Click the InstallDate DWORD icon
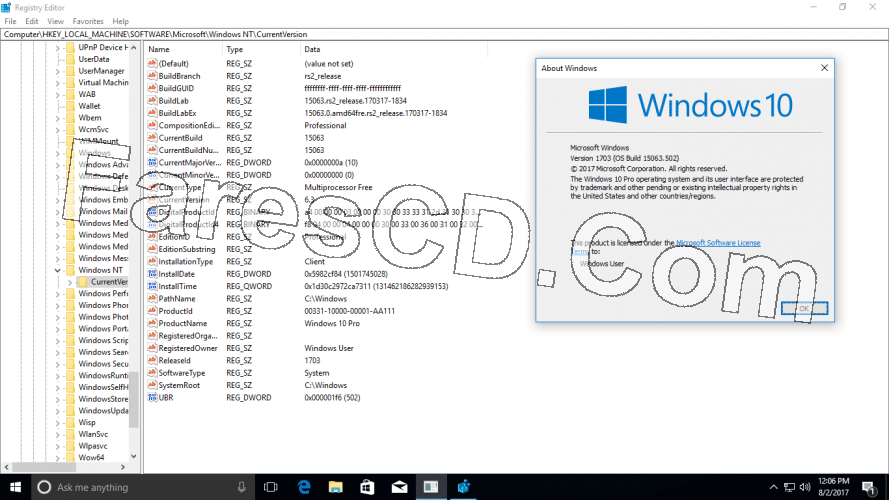This screenshot has width=889, height=500. [152, 274]
